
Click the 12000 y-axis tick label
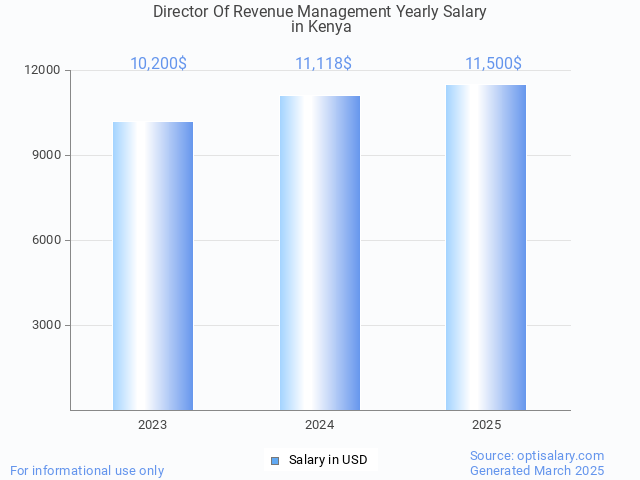(x=43, y=71)
